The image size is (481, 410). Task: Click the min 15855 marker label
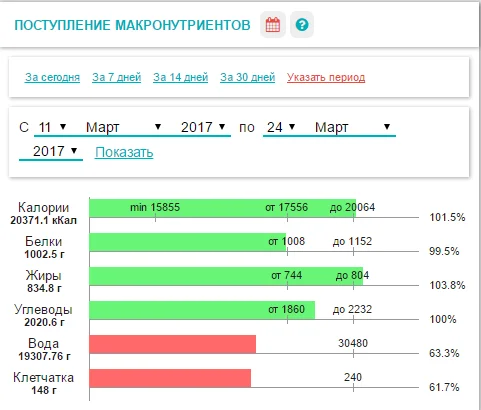point(155,207)
